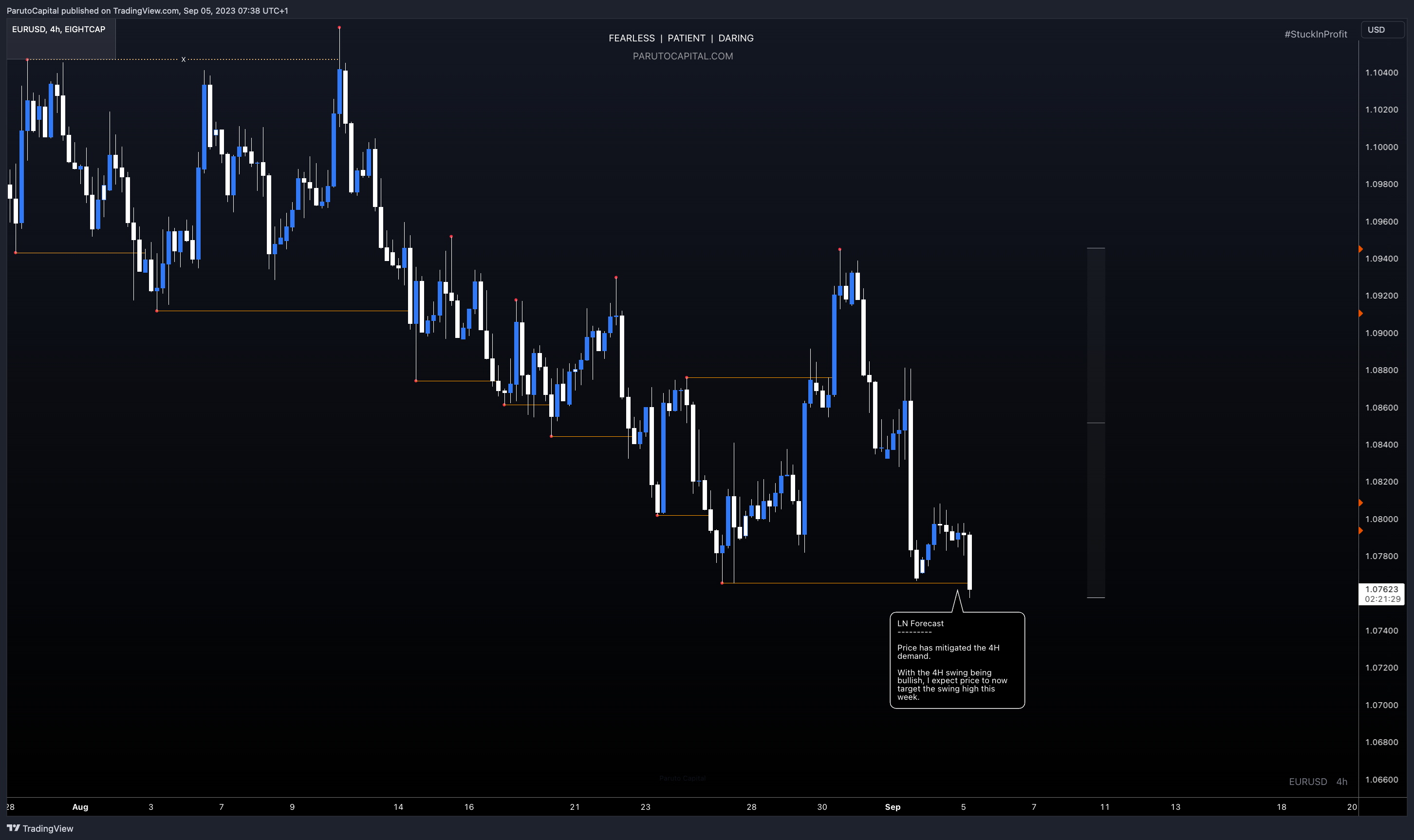Viewport: 1414px width, 840px height.
Task: Click the Sep date label on time axis
Action: (893, 806)
